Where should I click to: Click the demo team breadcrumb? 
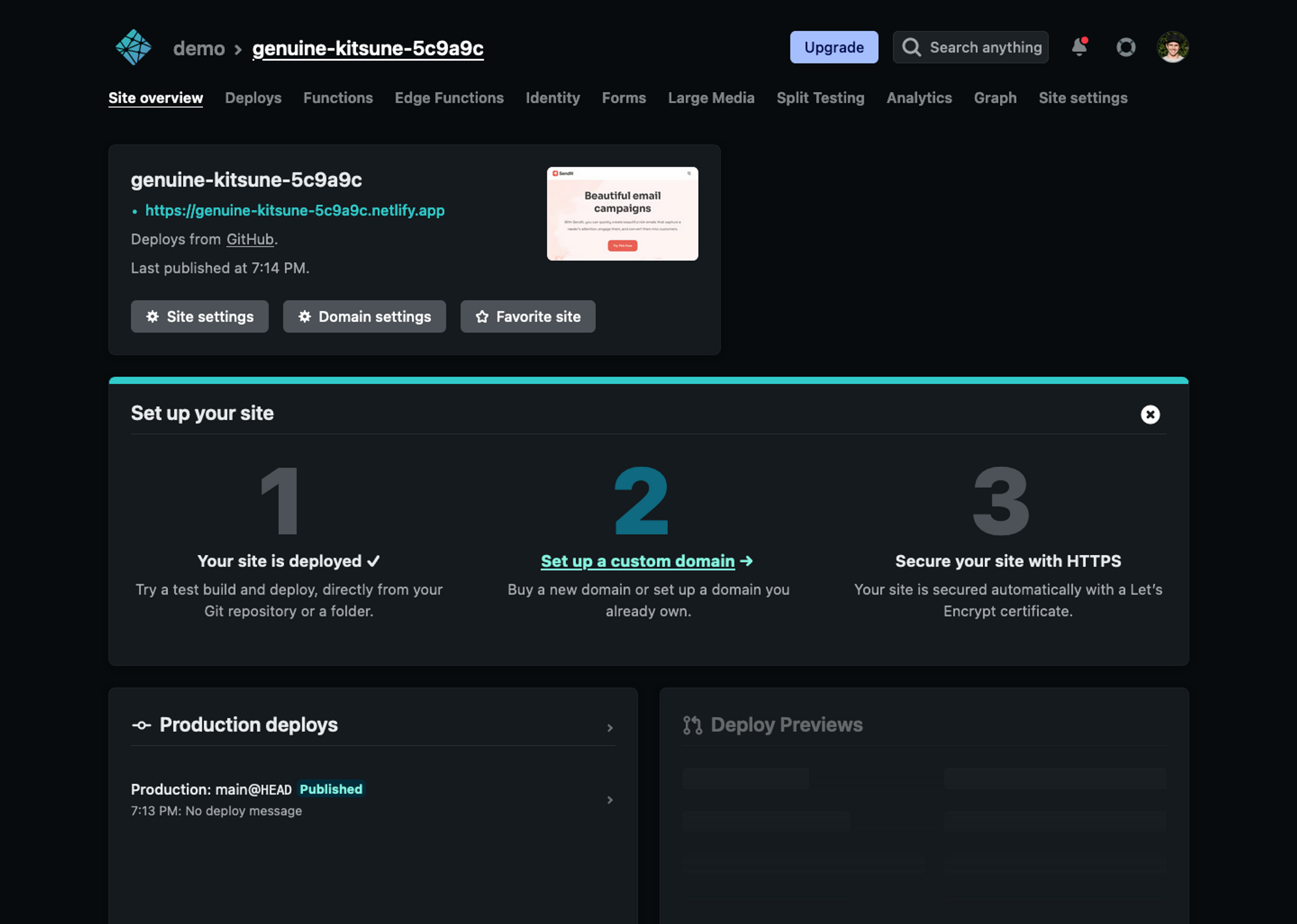coord(198,49)
